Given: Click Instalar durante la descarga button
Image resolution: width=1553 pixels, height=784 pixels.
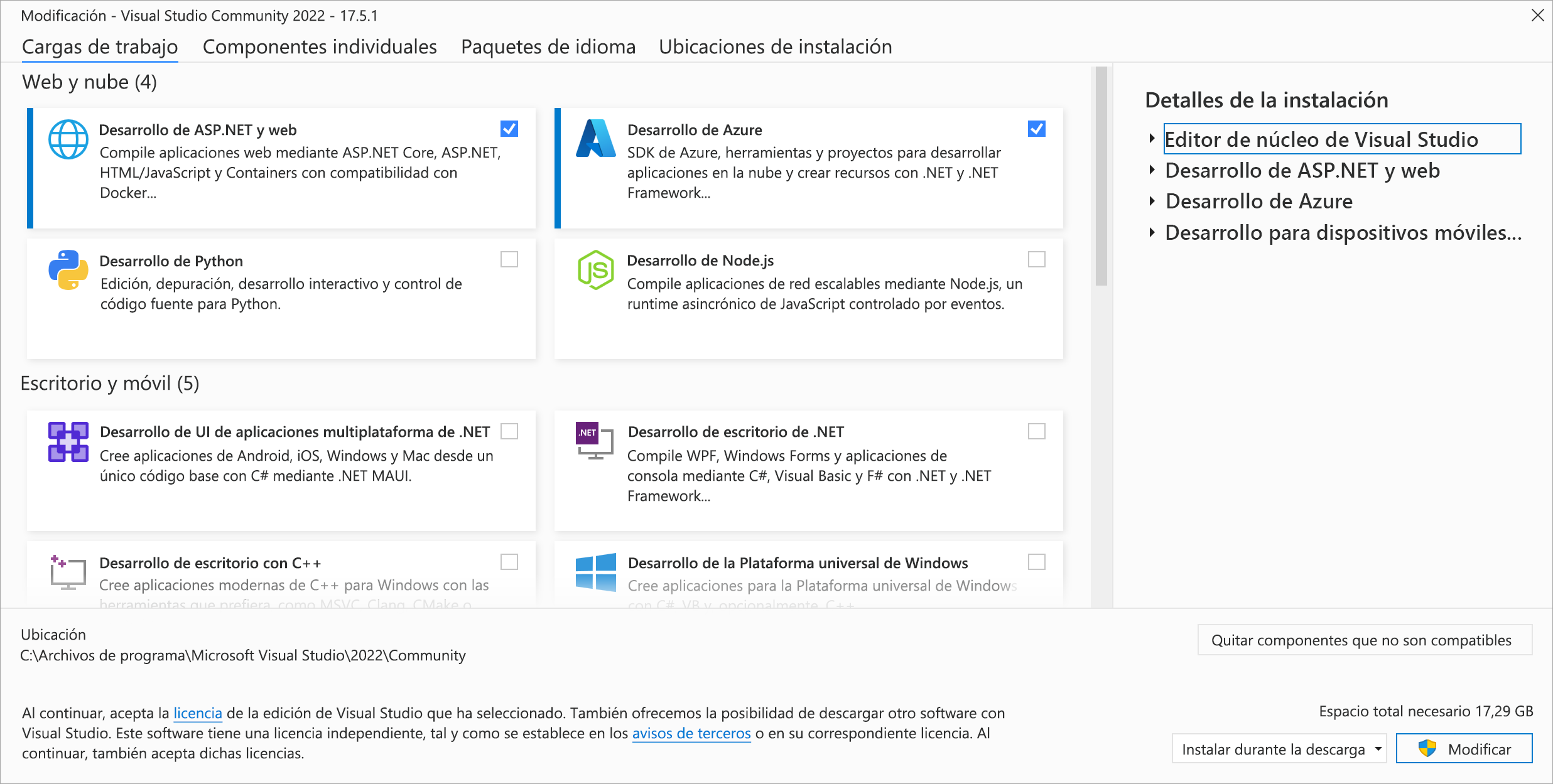Looking at the screenshot, I should (x=1279, y=748).
